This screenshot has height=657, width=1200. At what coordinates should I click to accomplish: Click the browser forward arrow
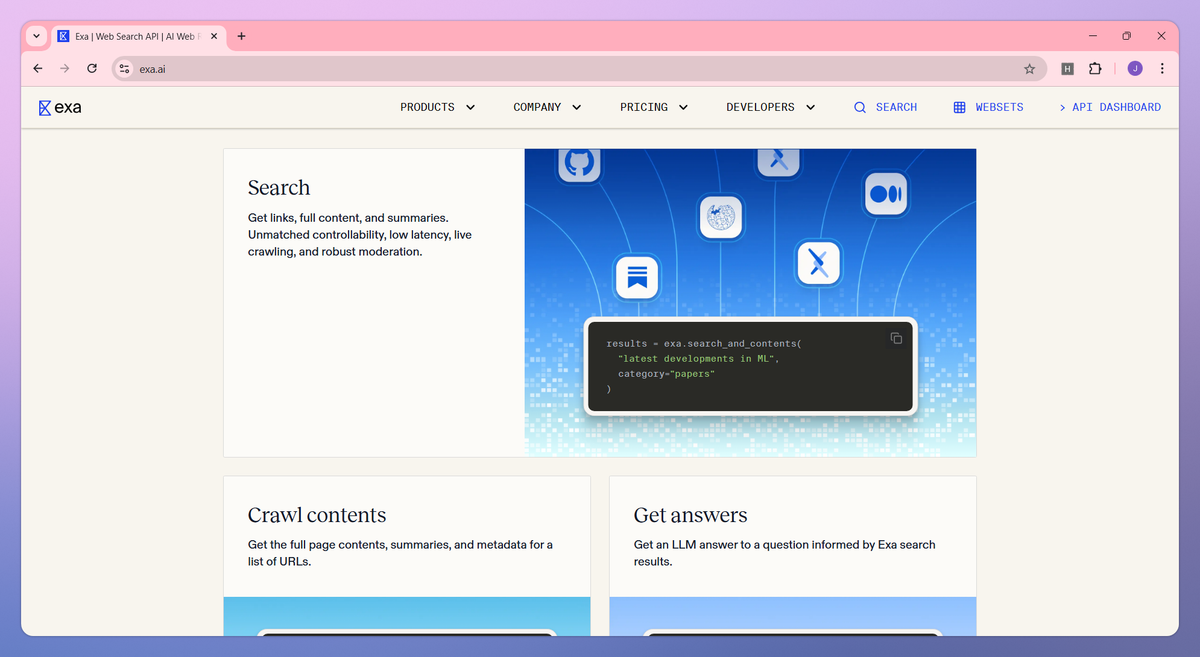pos(65,68)
